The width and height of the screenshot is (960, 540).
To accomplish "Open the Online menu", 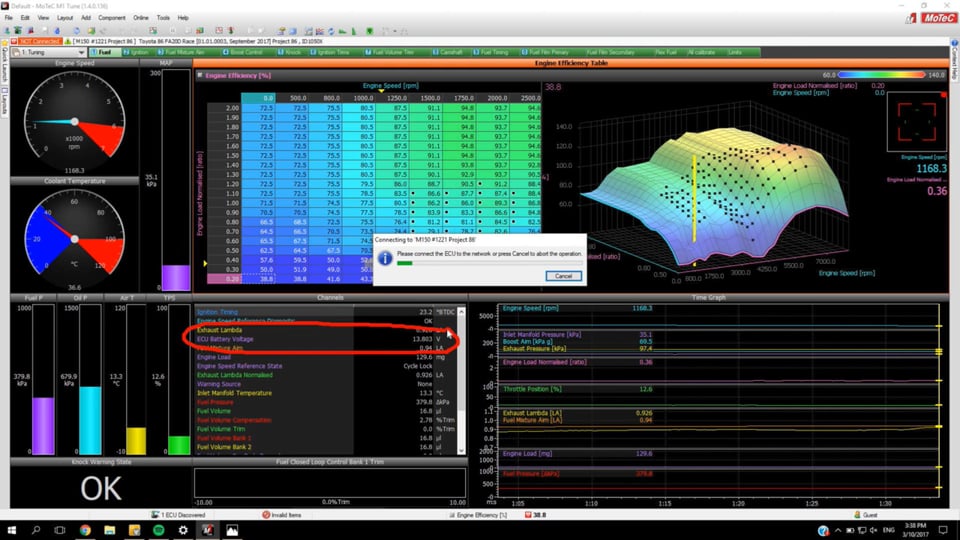I will tap(141, 18).
